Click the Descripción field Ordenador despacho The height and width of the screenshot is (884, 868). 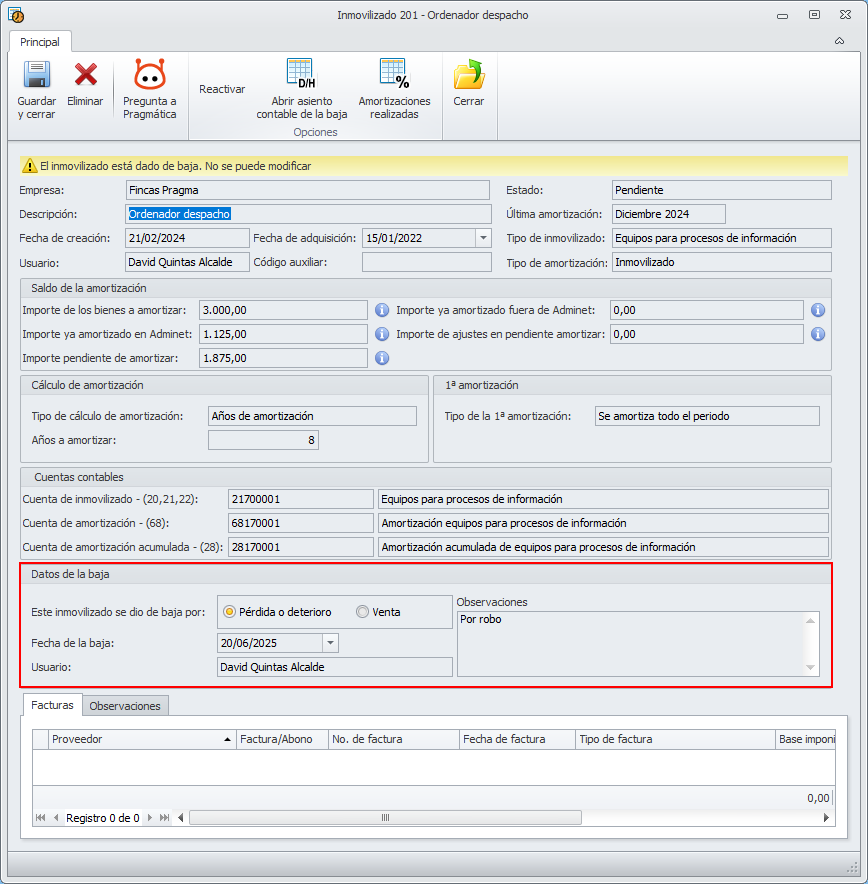[x=308, y=214]
